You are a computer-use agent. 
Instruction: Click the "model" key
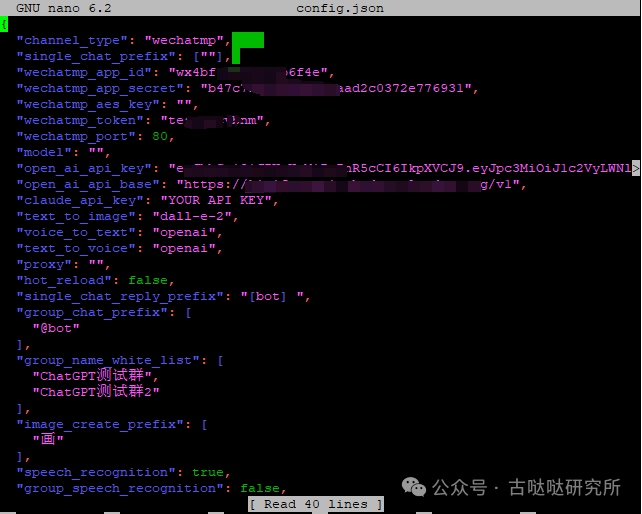[44, 152]
